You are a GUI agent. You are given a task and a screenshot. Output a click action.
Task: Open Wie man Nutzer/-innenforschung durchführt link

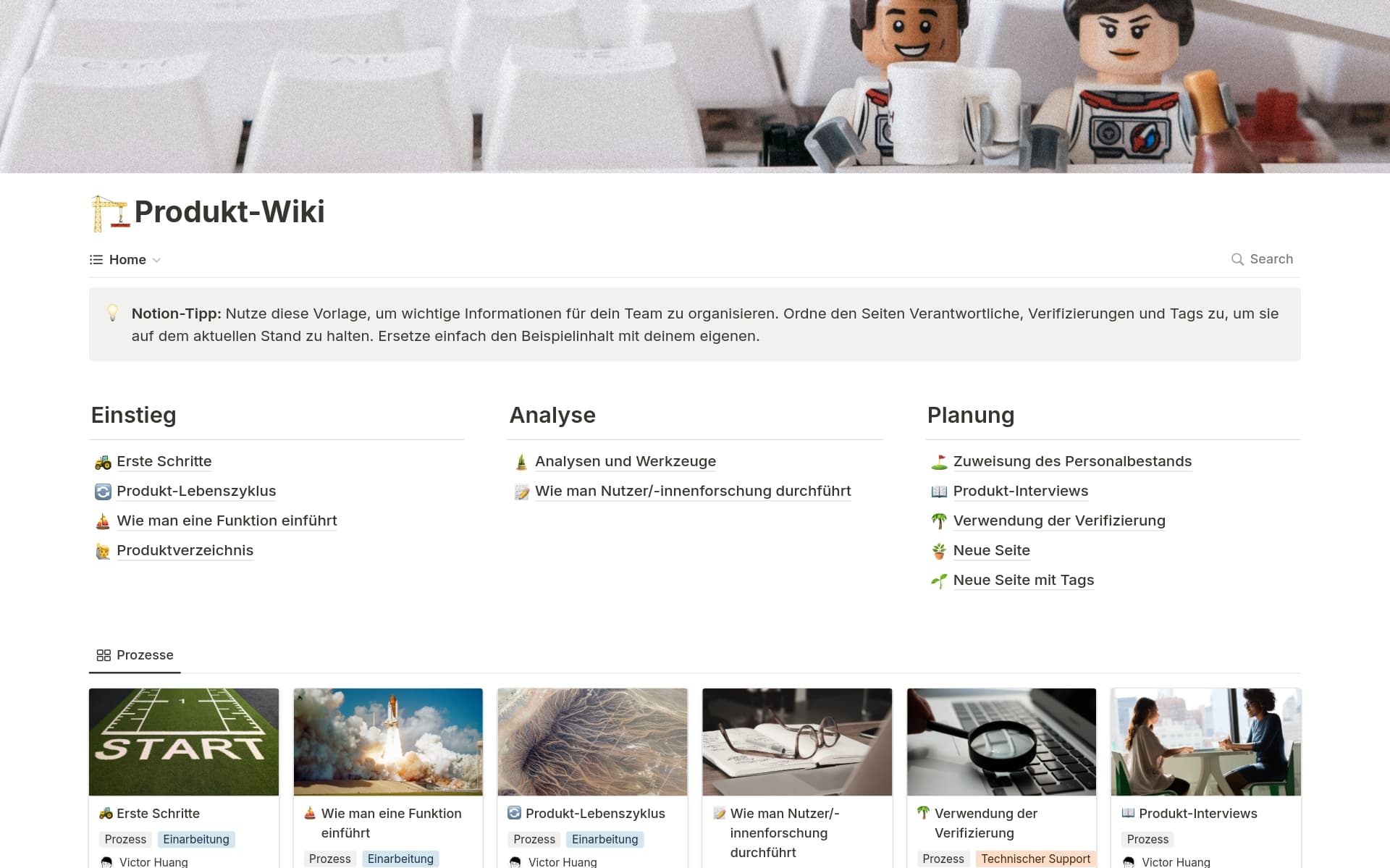point(692,492)
